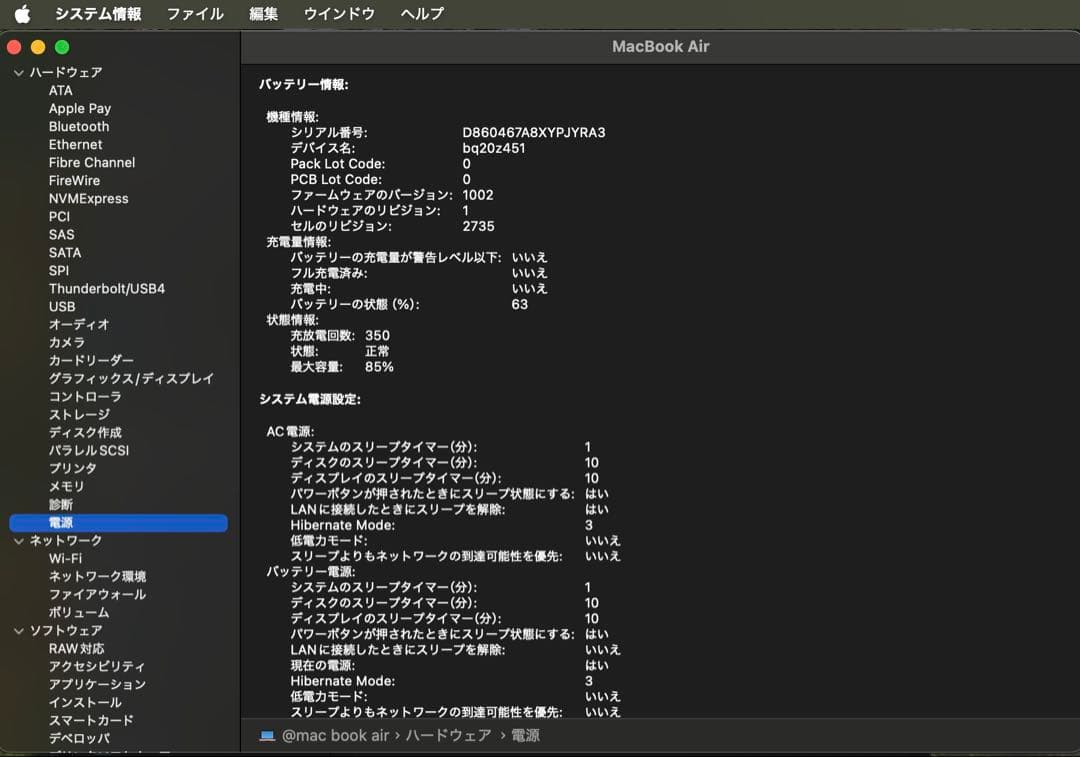1080x757 pixels.
Task: Select Bluetooth in the sidebar
Action: [x=78, y=126]
